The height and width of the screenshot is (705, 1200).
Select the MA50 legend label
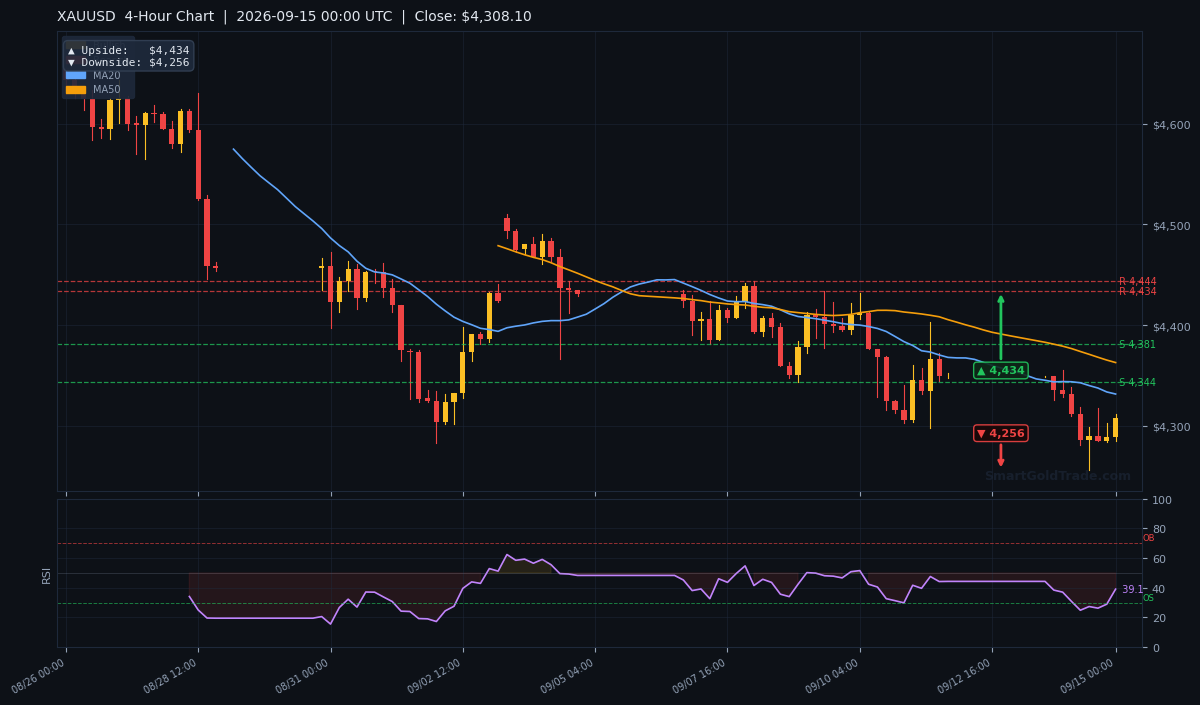tap(107, 89)
